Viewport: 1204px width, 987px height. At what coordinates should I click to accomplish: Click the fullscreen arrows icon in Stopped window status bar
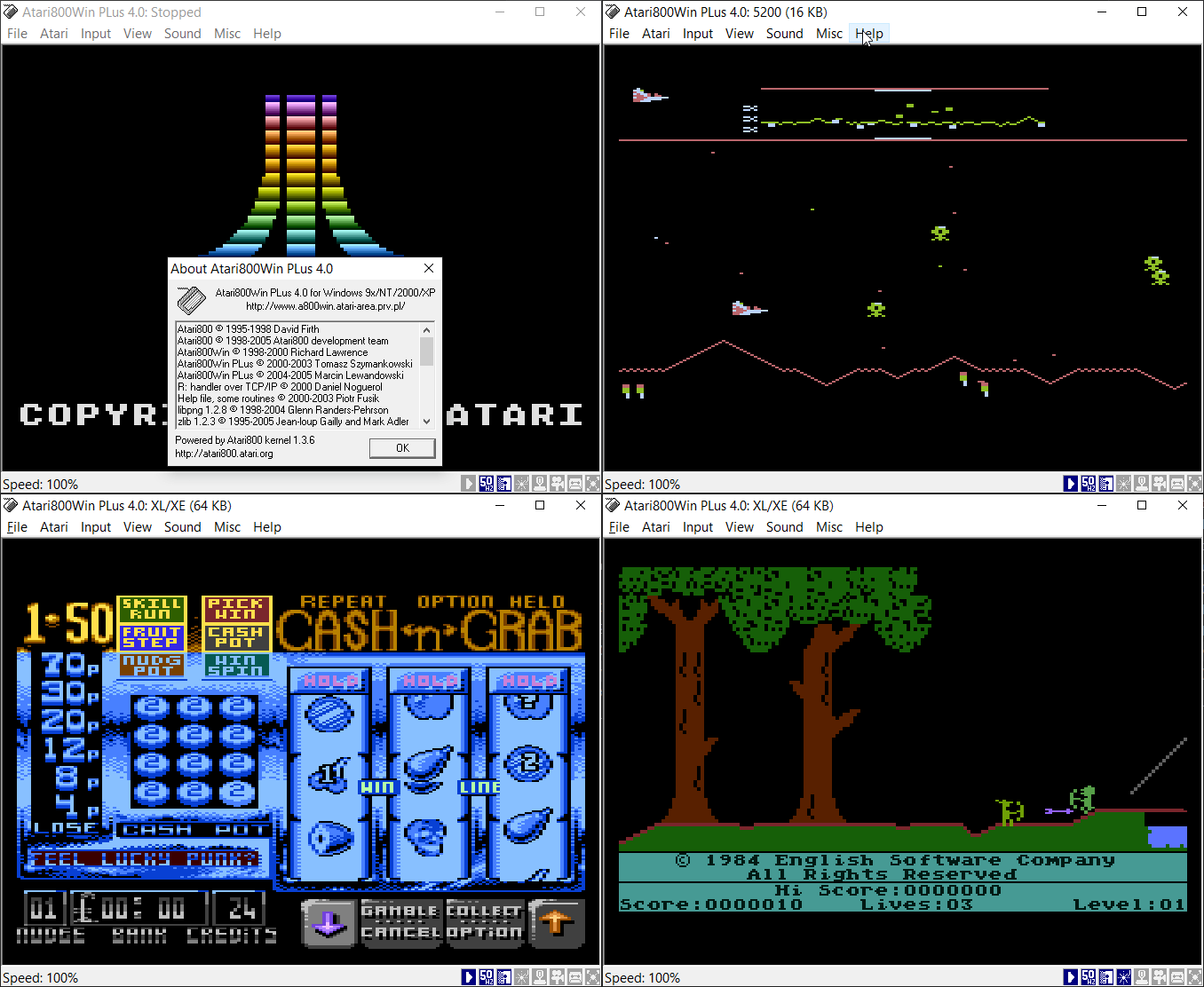593,484
